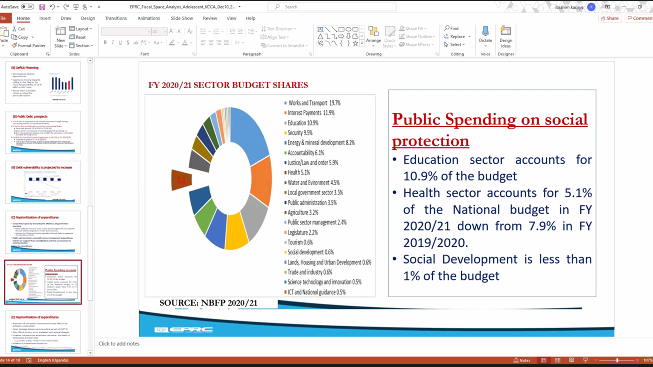Click the Copy button
Image resolution: width=653 pixels, height=367 pixels.
coord(20,37)
